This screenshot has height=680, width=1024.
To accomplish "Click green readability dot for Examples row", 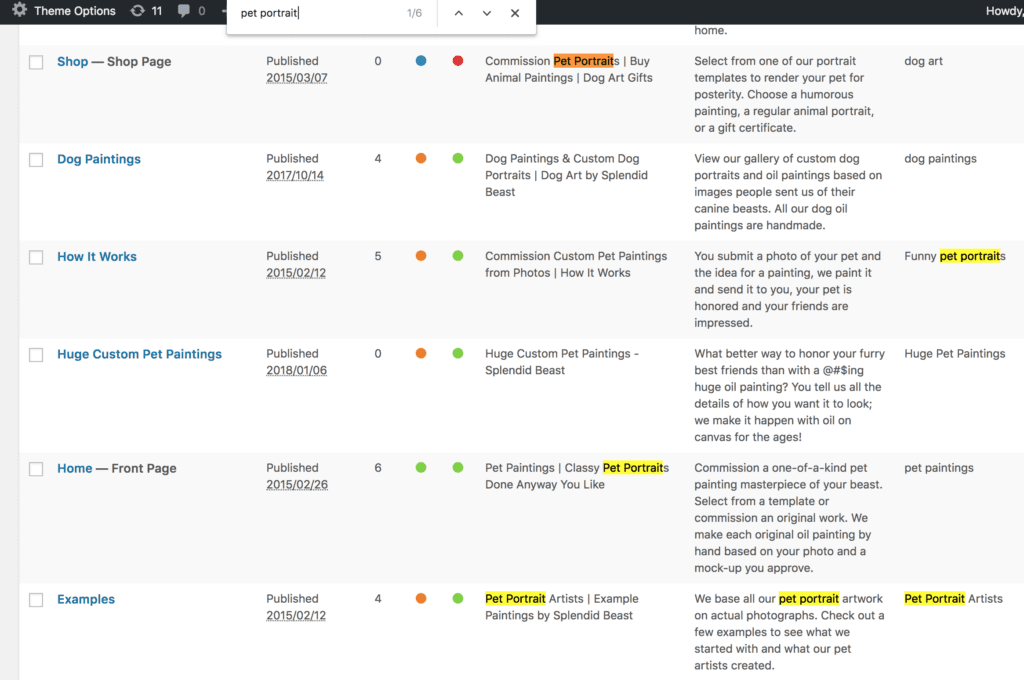I will 458,598.
